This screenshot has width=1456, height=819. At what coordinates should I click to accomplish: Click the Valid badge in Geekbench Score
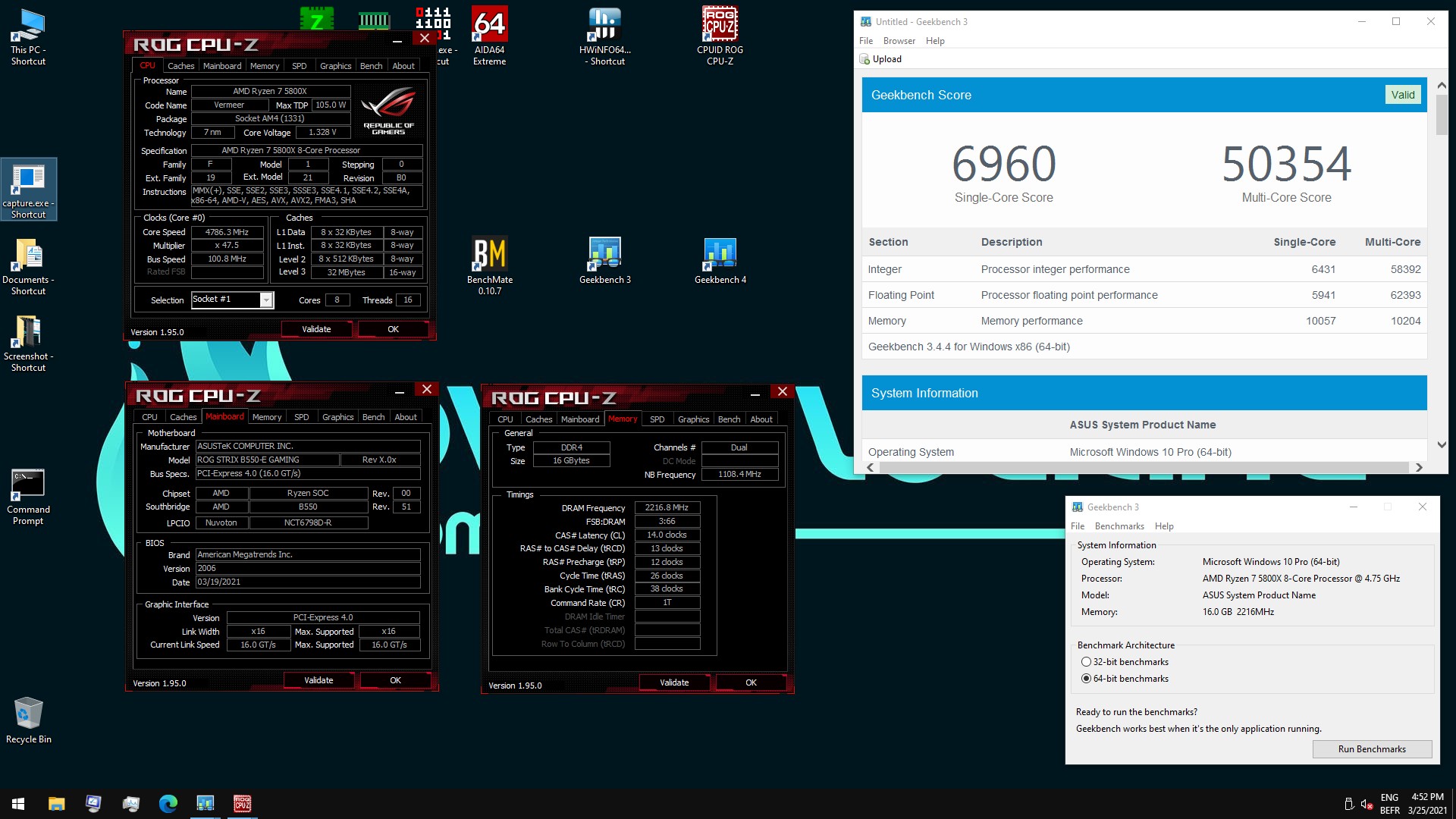pos(1402,95)
